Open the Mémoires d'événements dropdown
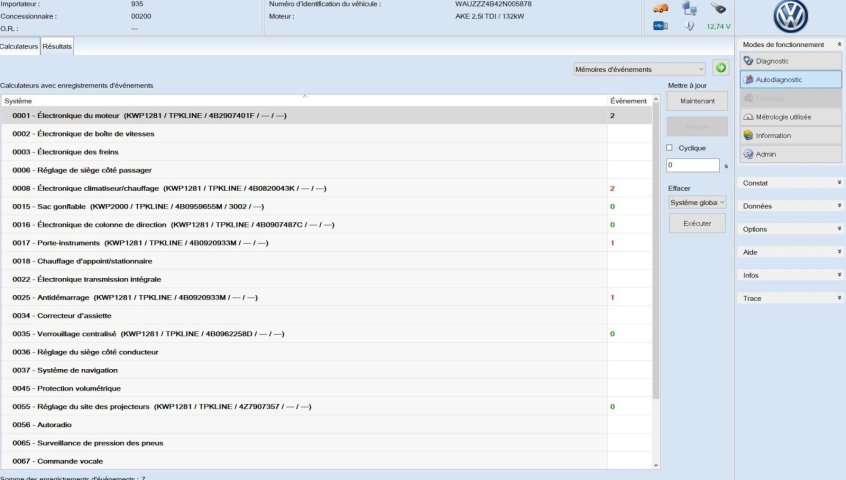This screenshot has width=846, height=480. [639, 69]
